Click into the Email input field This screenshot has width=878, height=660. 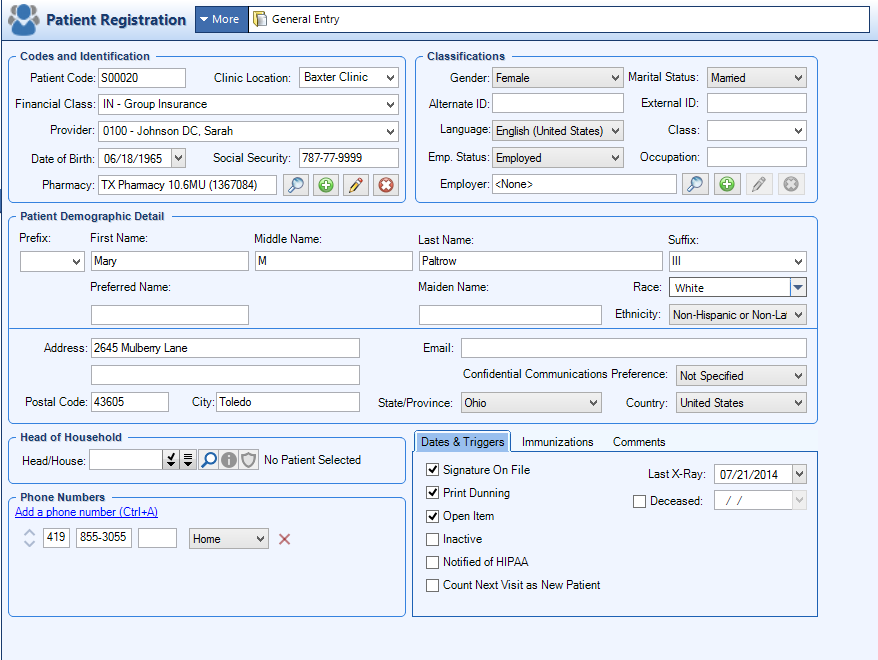pyautogui.click(x=632, y=348)
